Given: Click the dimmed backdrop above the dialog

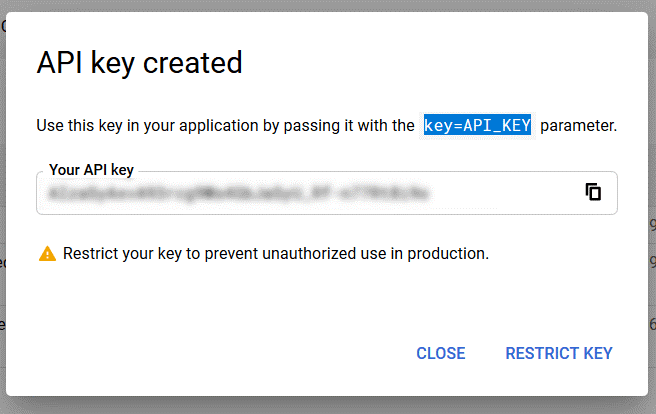Looking at the screenshot, I should click(x=328, y=5).
